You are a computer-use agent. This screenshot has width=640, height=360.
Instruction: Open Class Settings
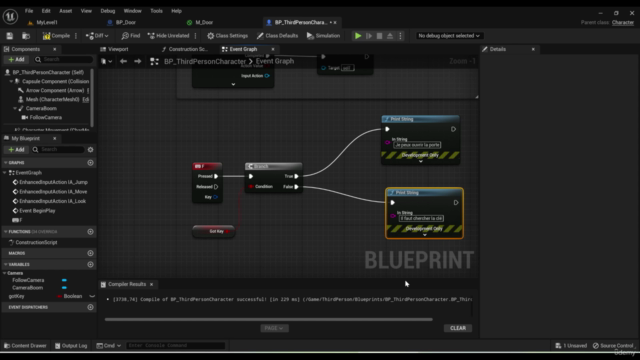click(x=227, y=36)
